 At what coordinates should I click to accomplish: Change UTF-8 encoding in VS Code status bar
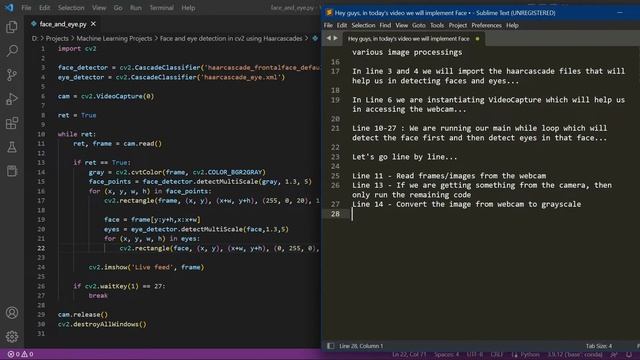[x=475, y=355]
